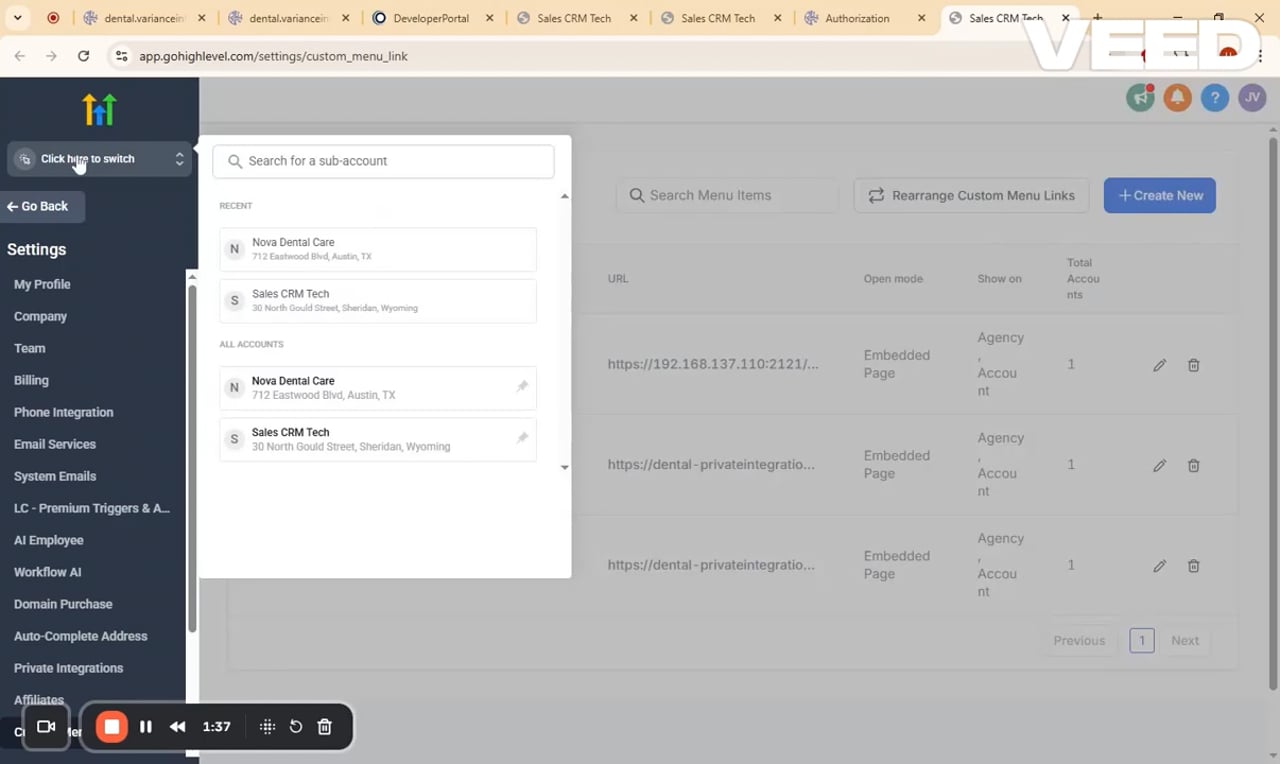Click the pencil icon beside the last dental-privateintegratio URL
This screenshot has width=1280, height=764.
click(x=1159, y=566)
